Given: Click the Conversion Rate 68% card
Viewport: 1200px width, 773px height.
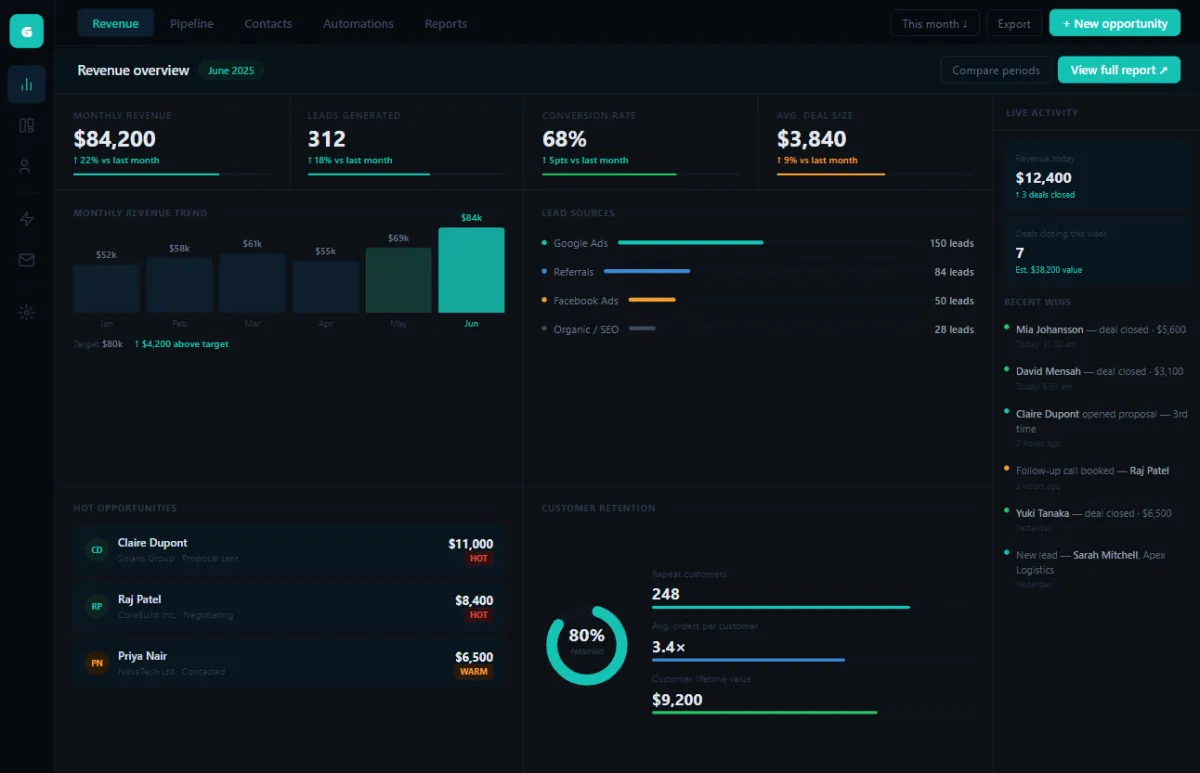Looking at the screenshot, I should tap(641, 143).
